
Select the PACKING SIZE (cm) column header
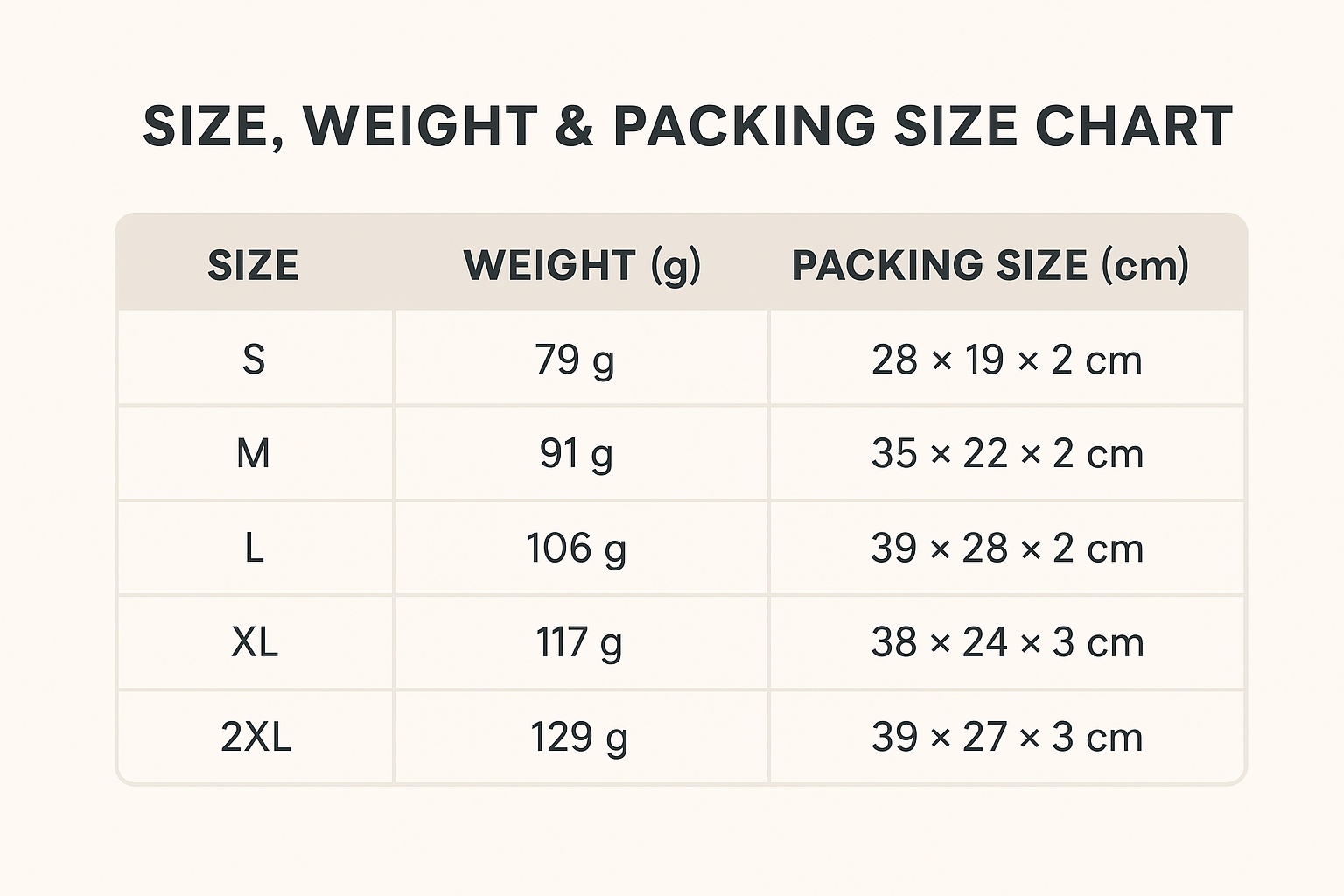coord(990,265)
